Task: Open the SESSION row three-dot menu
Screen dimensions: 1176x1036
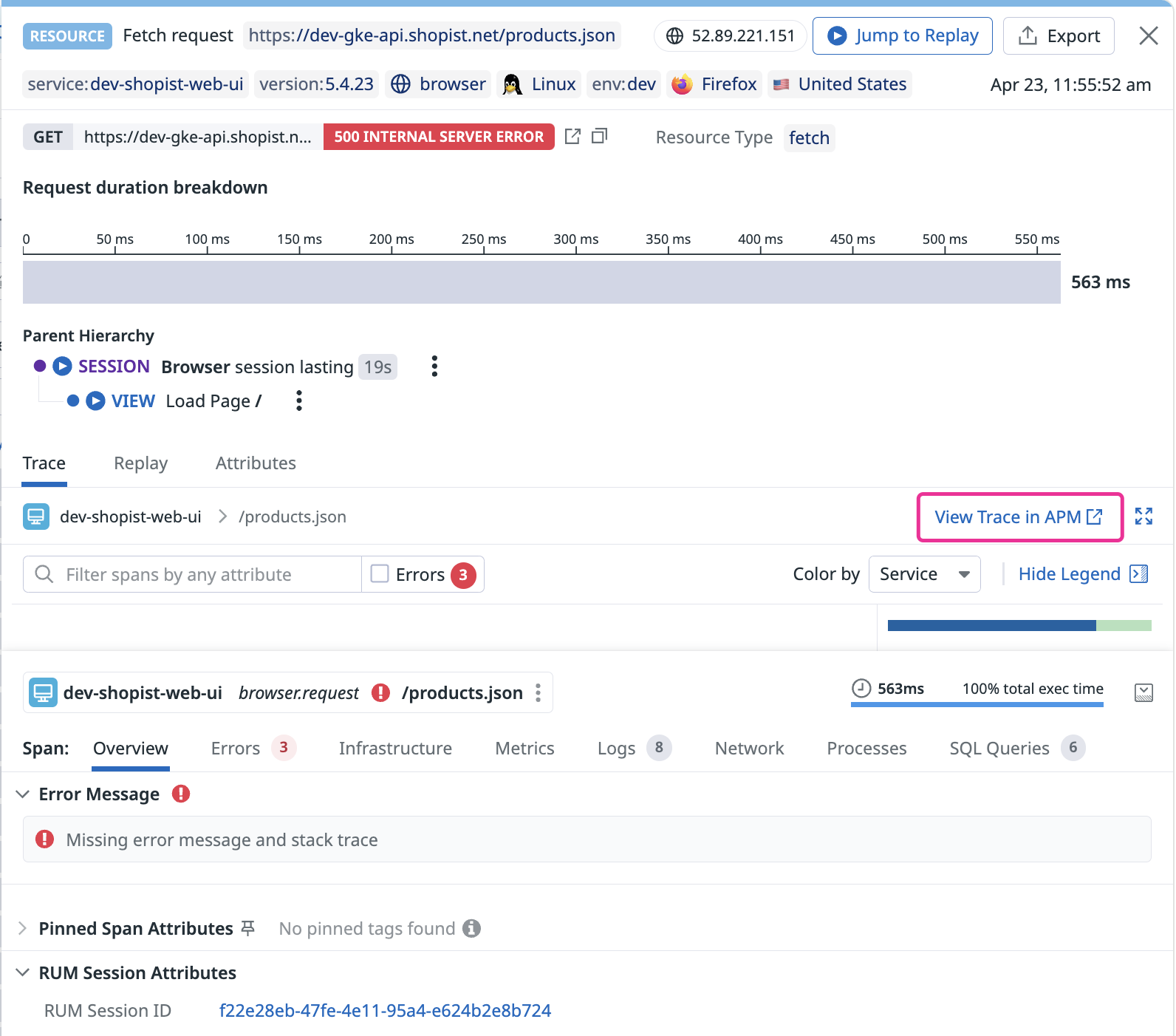Action: 434,367
